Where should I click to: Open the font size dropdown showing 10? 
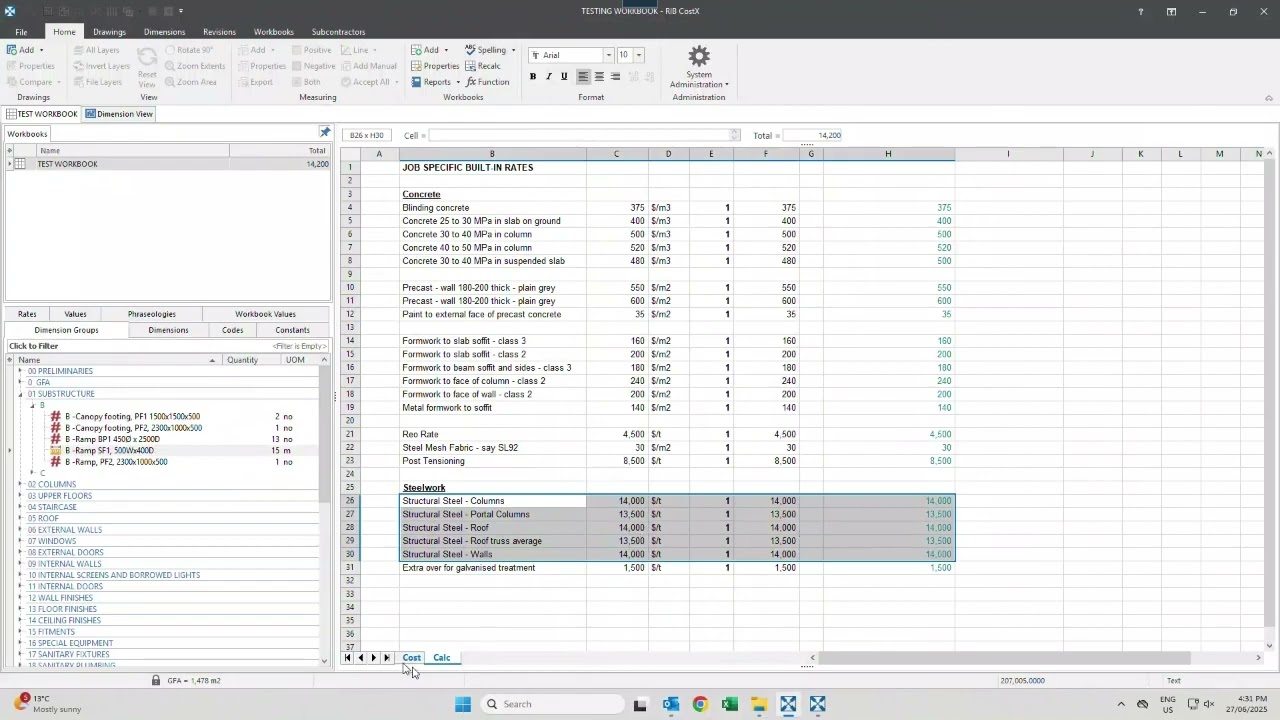point(639,55)
